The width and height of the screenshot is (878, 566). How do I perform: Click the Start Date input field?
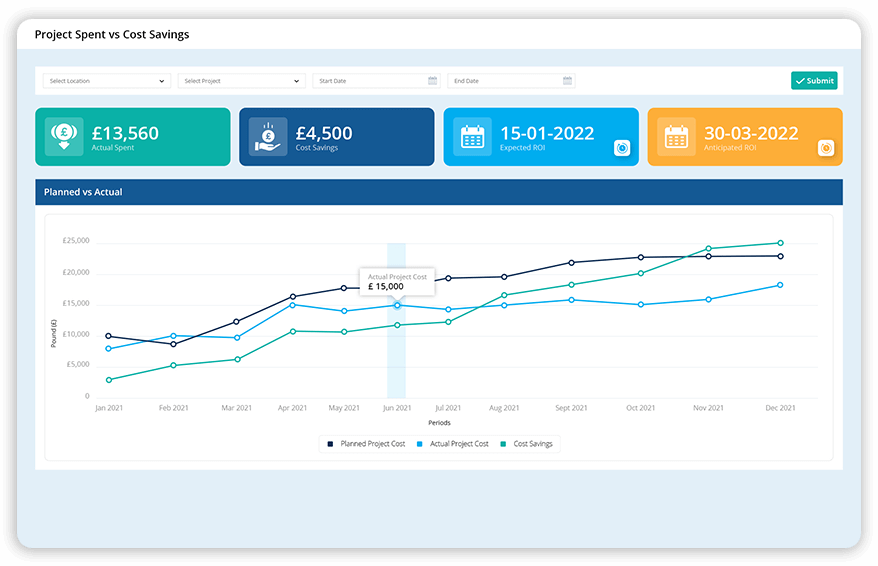[377, 81]
